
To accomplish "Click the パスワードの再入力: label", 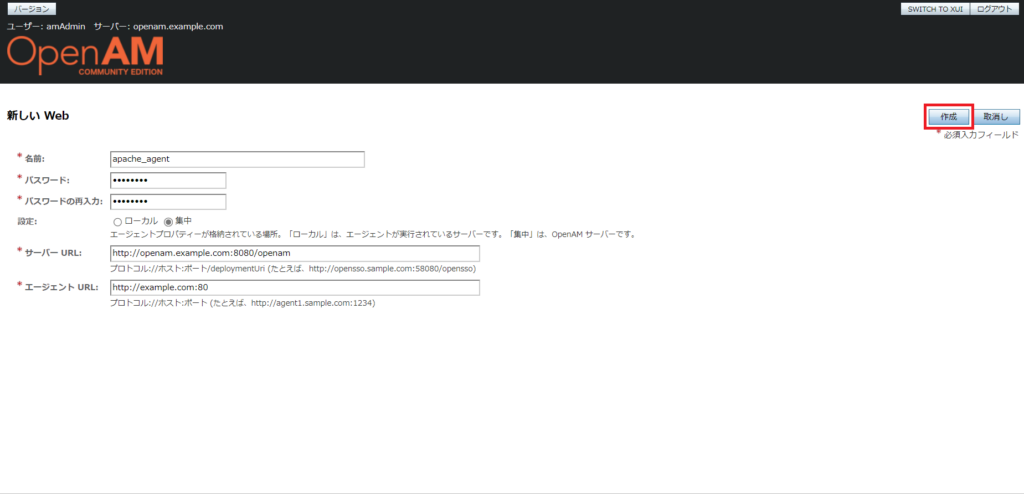I will 63,201.
